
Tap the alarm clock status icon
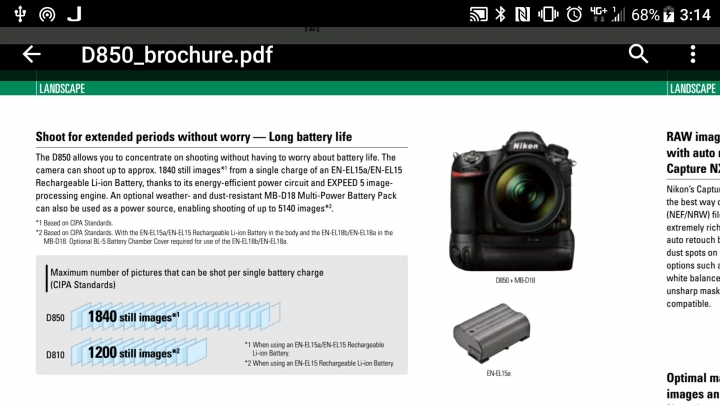pyautogui.click(x=574, y=14)
